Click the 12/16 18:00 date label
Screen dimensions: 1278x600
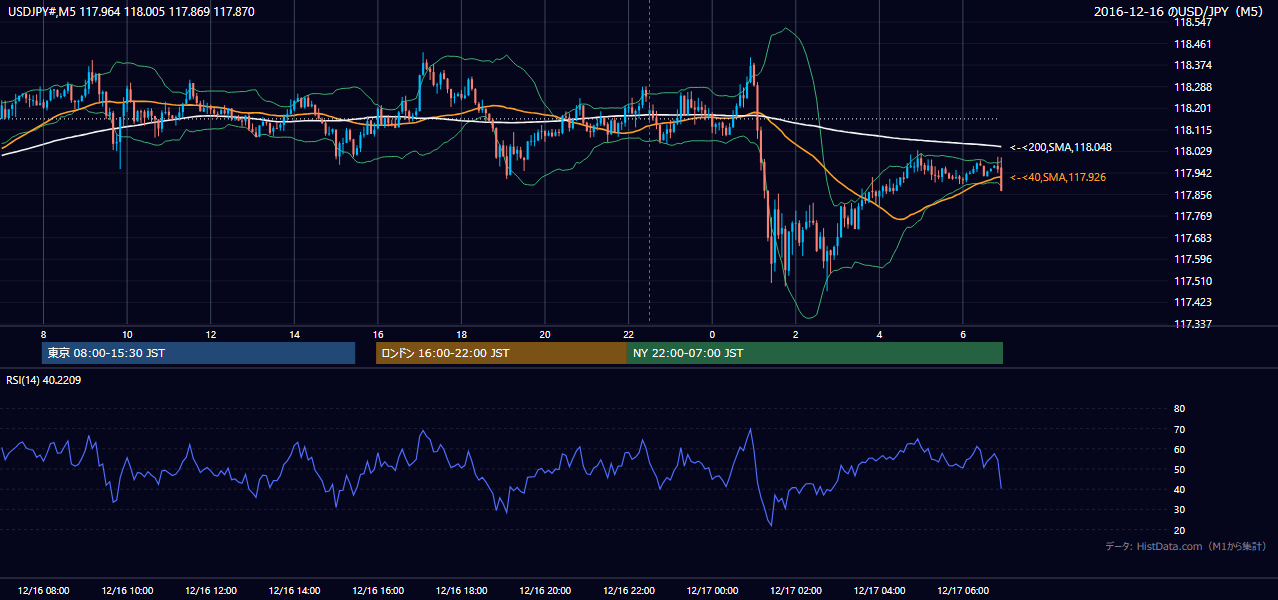[x=461, y=591]
